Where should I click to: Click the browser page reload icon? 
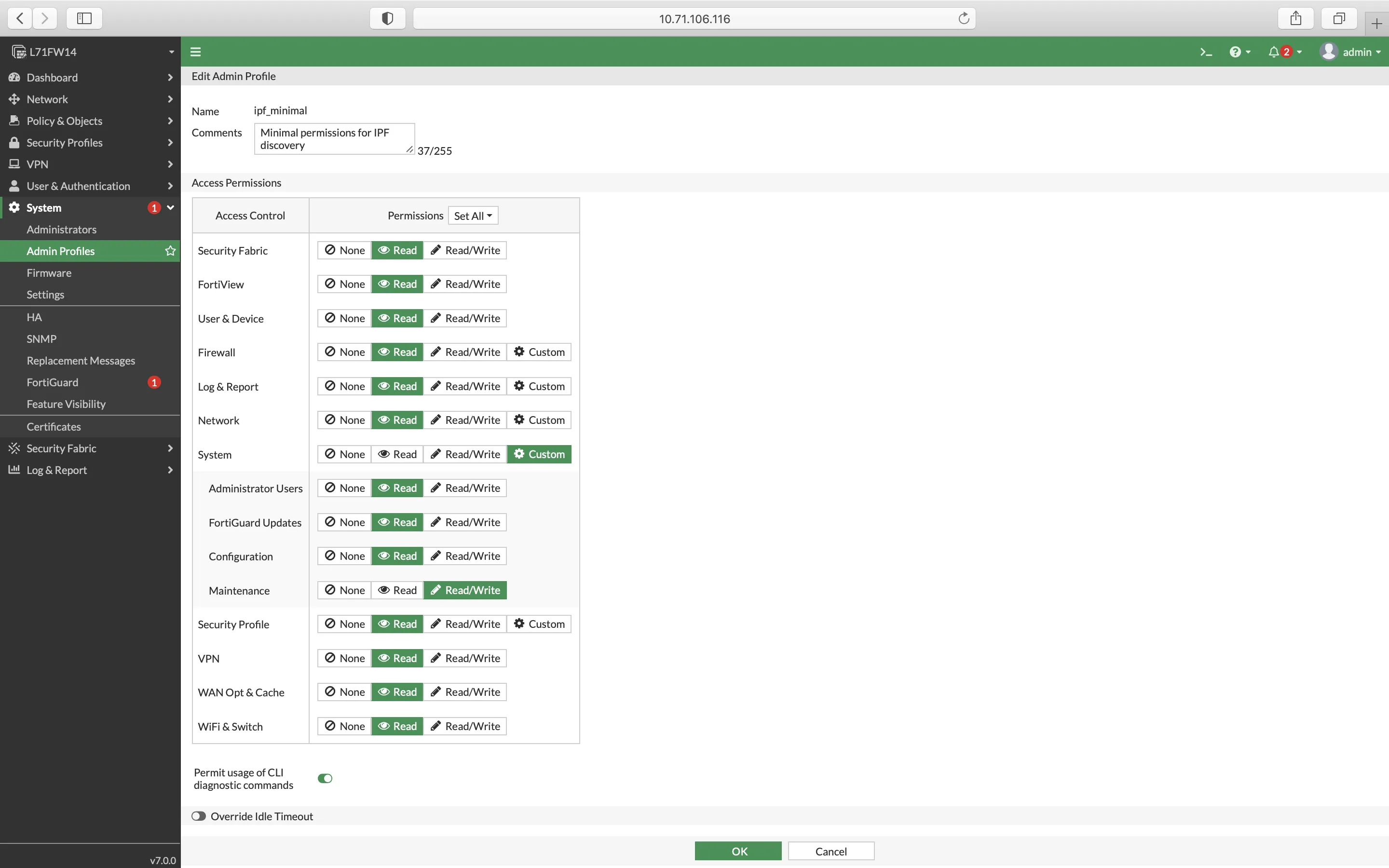(964, 18)
